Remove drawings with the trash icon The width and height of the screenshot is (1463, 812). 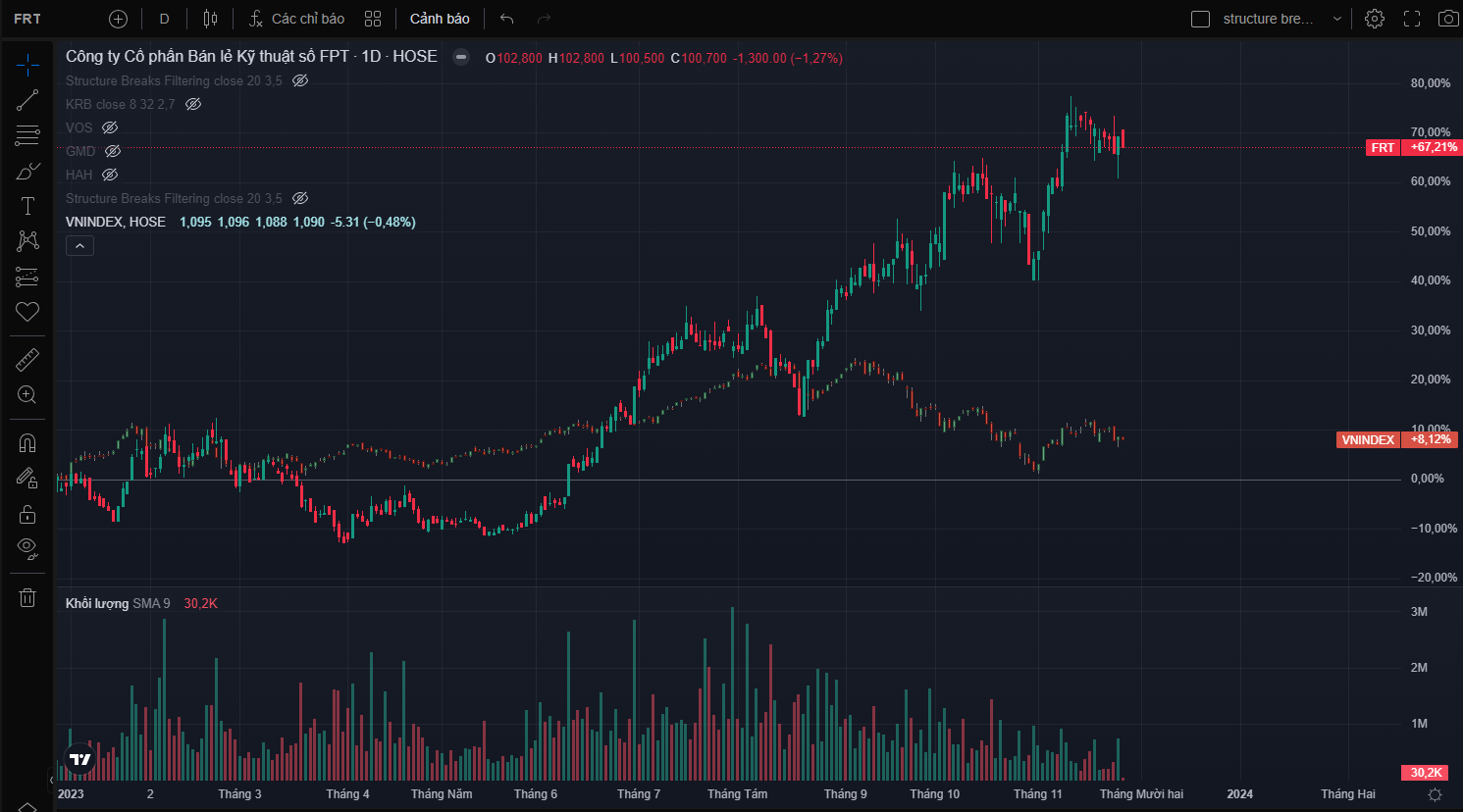[27, 597]
